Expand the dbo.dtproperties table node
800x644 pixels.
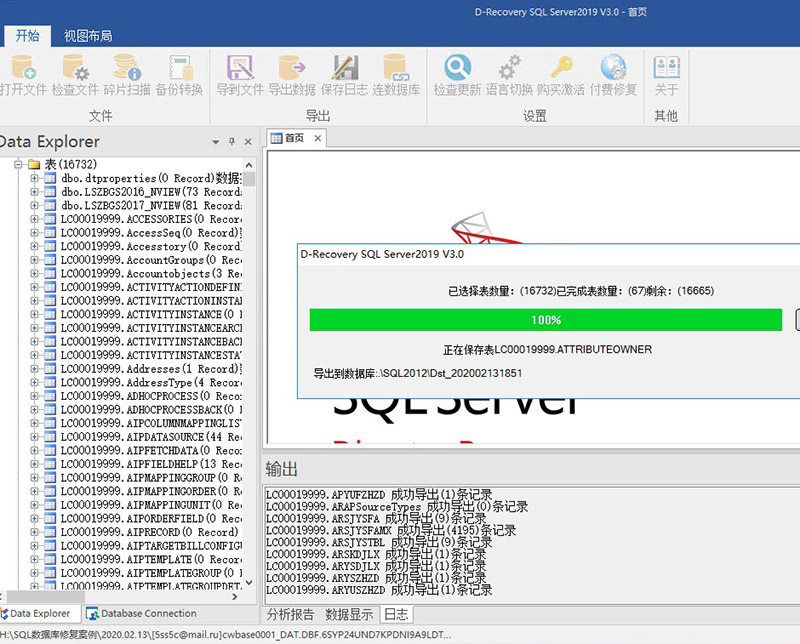point(34,178)
